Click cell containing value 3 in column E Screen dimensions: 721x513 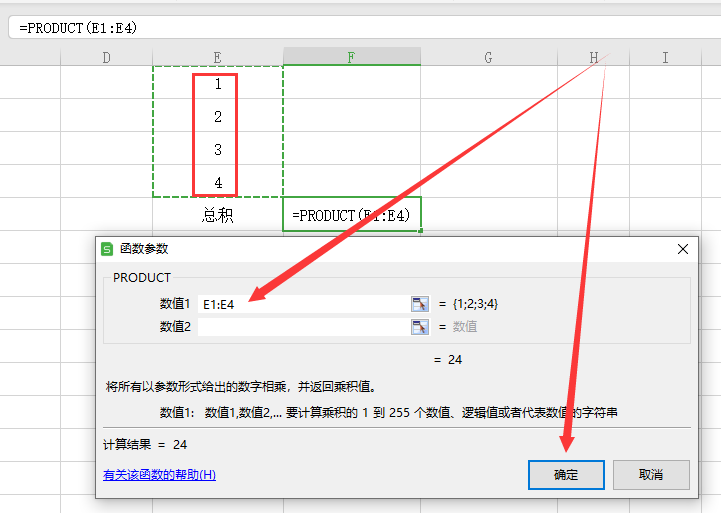(x=217, y=149)
